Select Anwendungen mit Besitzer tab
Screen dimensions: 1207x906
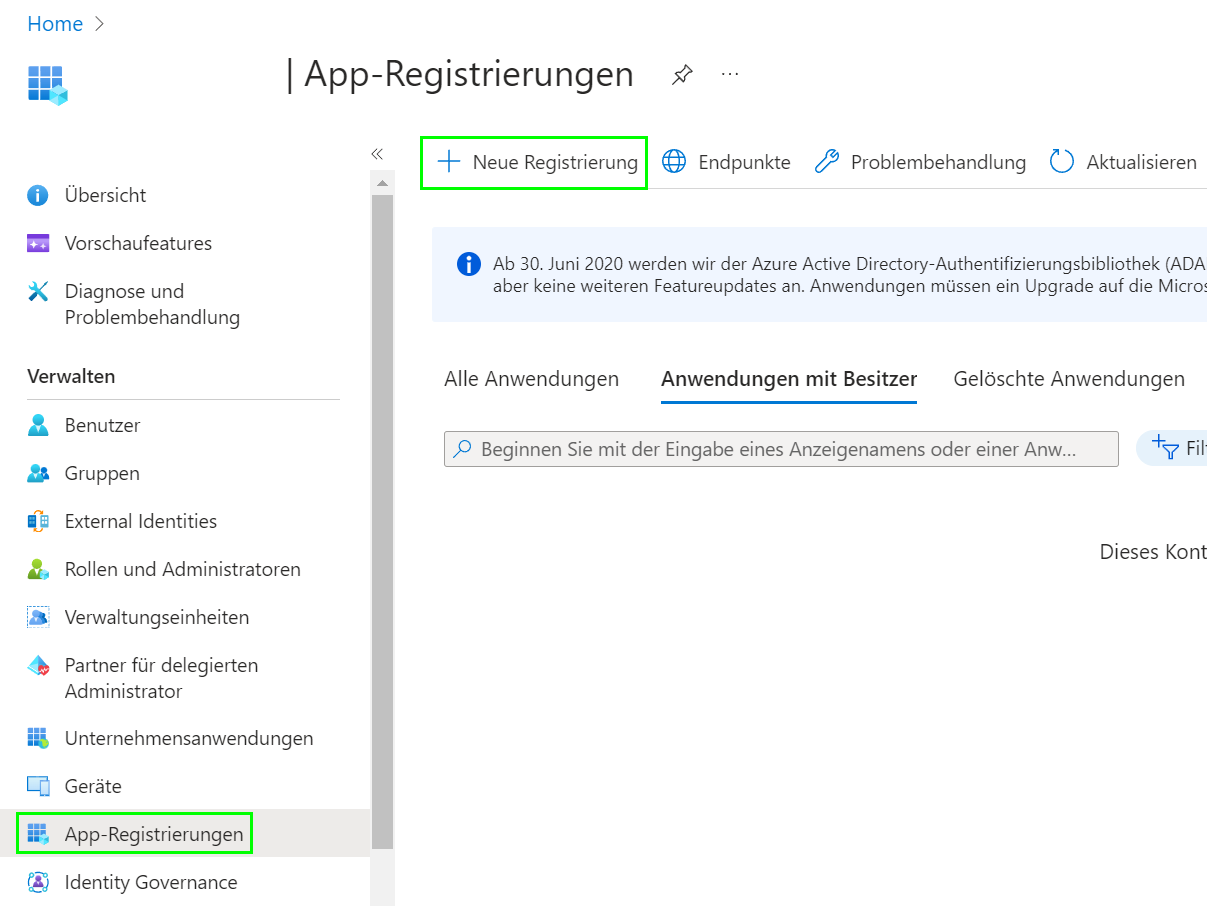(x=789, y=379)
